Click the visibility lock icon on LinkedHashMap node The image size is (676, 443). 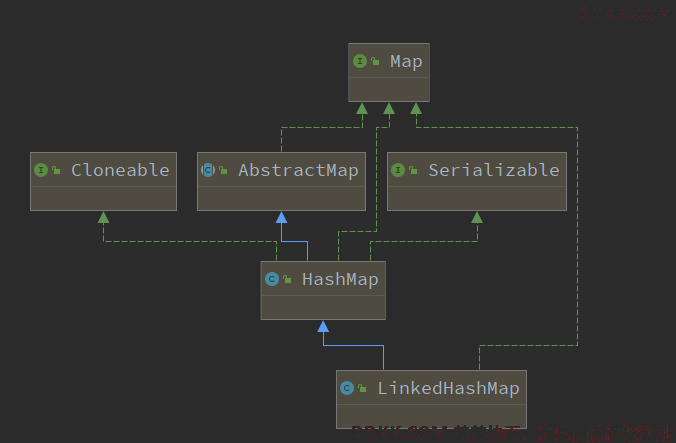point(362,388)
